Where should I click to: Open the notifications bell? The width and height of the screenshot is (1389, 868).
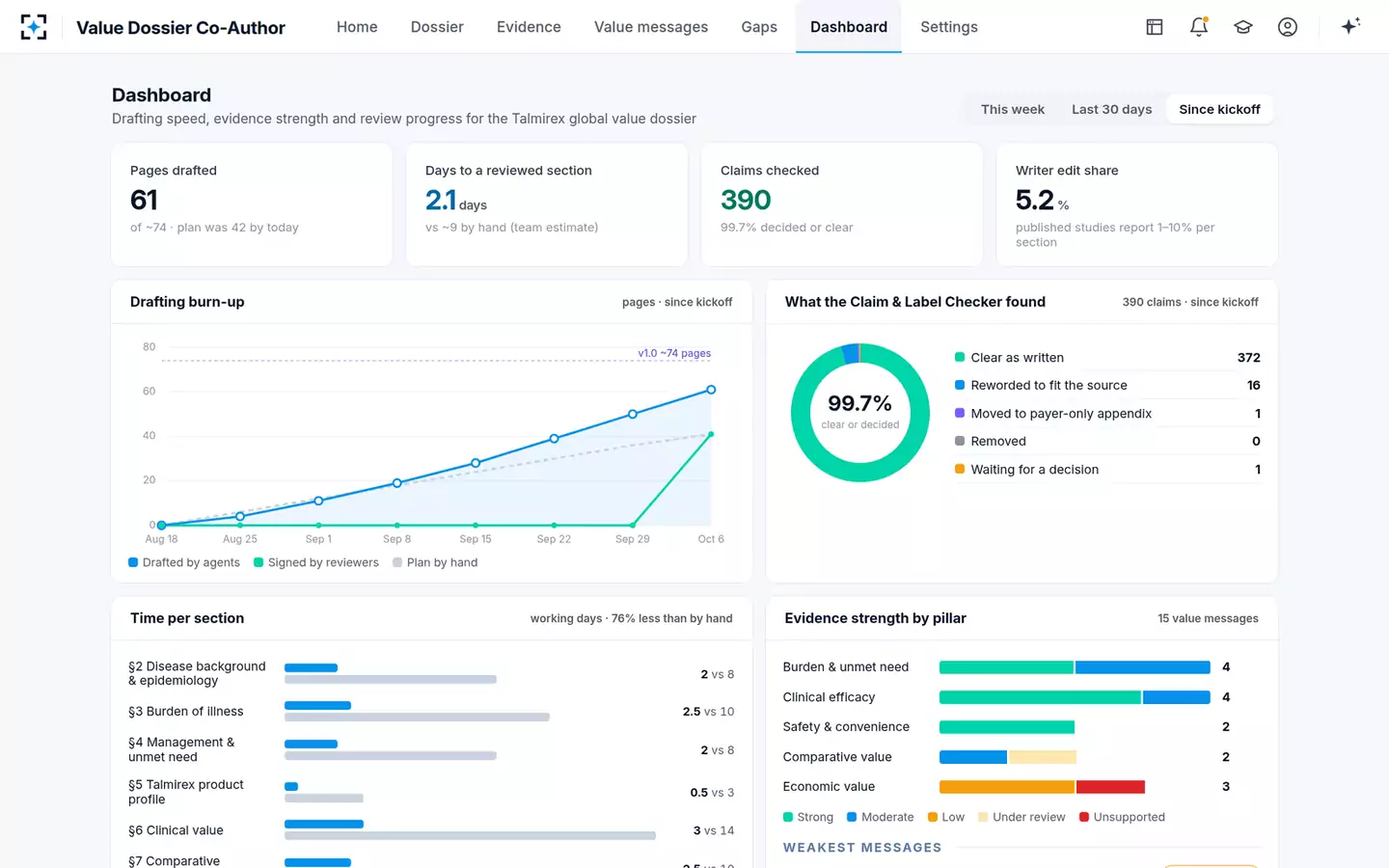click(x=1199, y=27)
